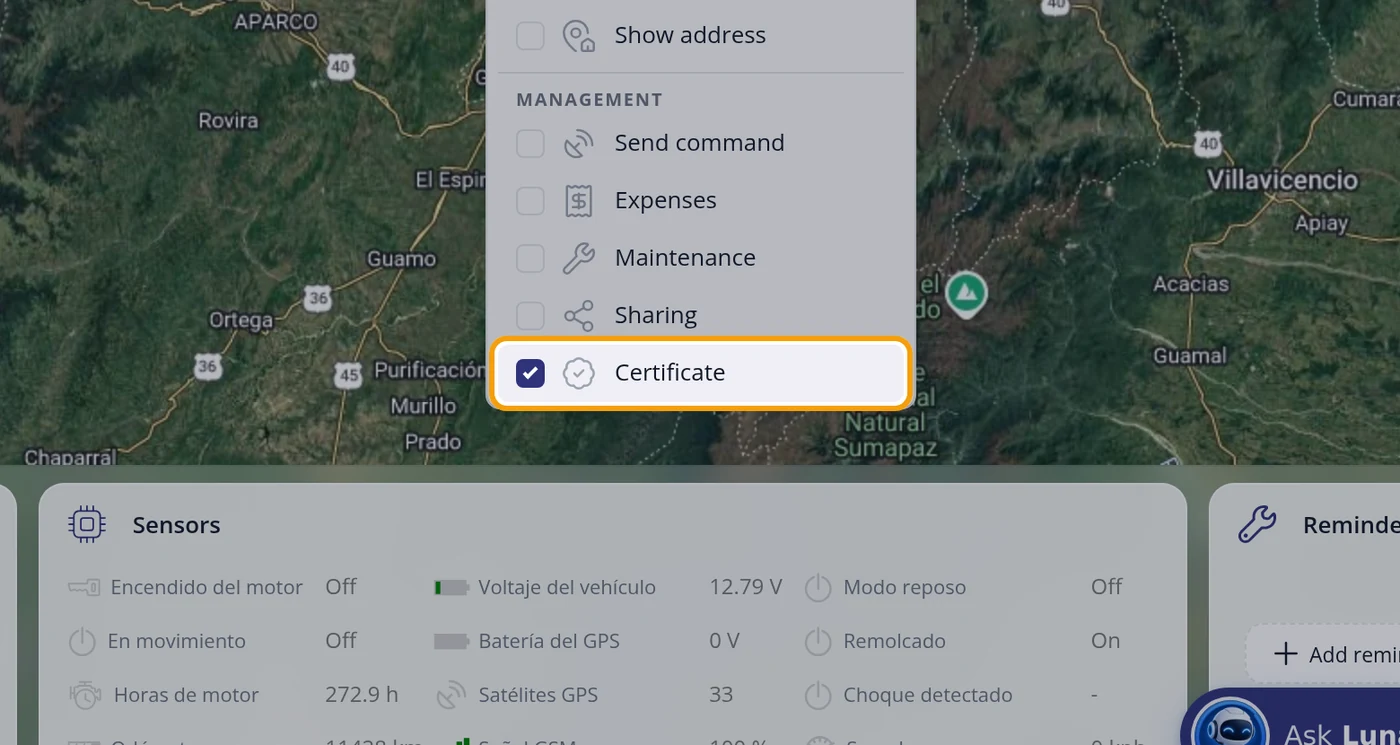This screenshot has height=745, width=1400.
Task: Click the Purificación town label on map
Action: coord(430,370)
